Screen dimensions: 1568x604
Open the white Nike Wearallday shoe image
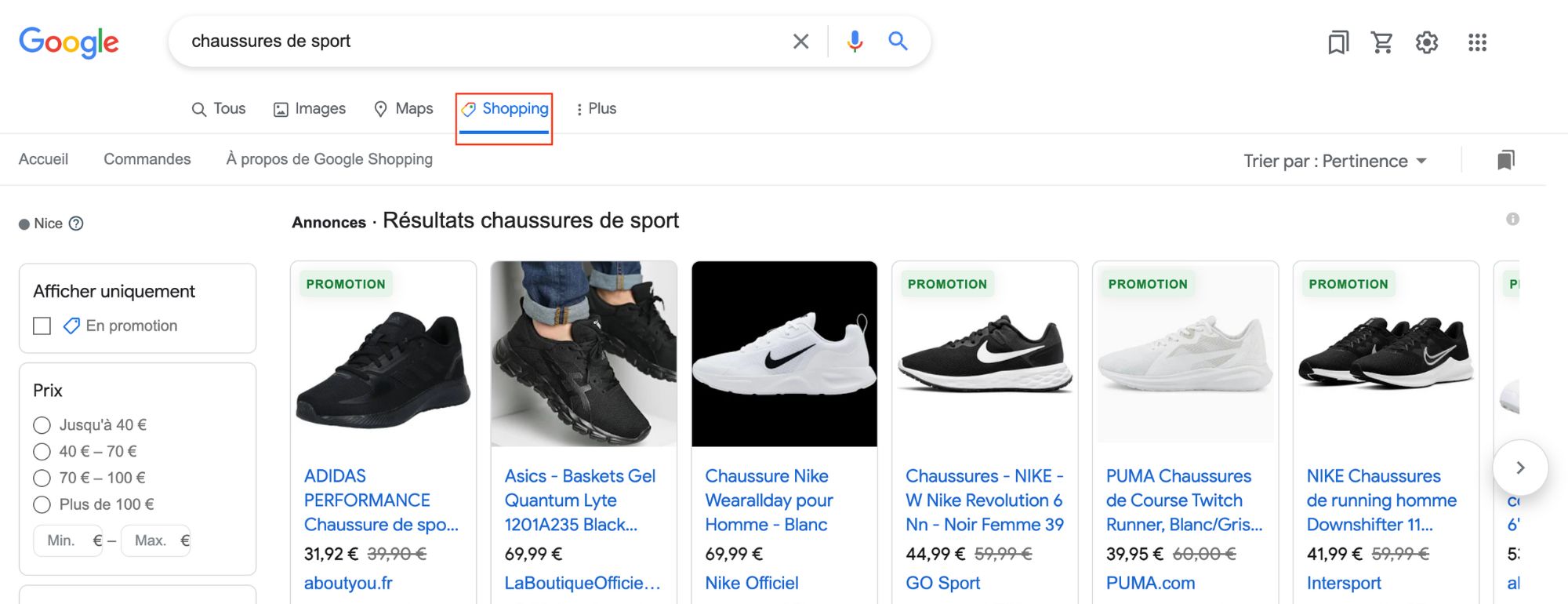pos(785,355)
